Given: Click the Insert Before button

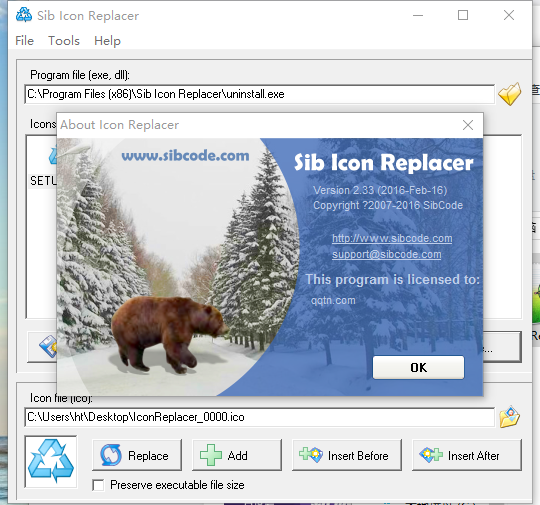Looking at the screenshot, I should pyautogui.click(x=347, y=455).
